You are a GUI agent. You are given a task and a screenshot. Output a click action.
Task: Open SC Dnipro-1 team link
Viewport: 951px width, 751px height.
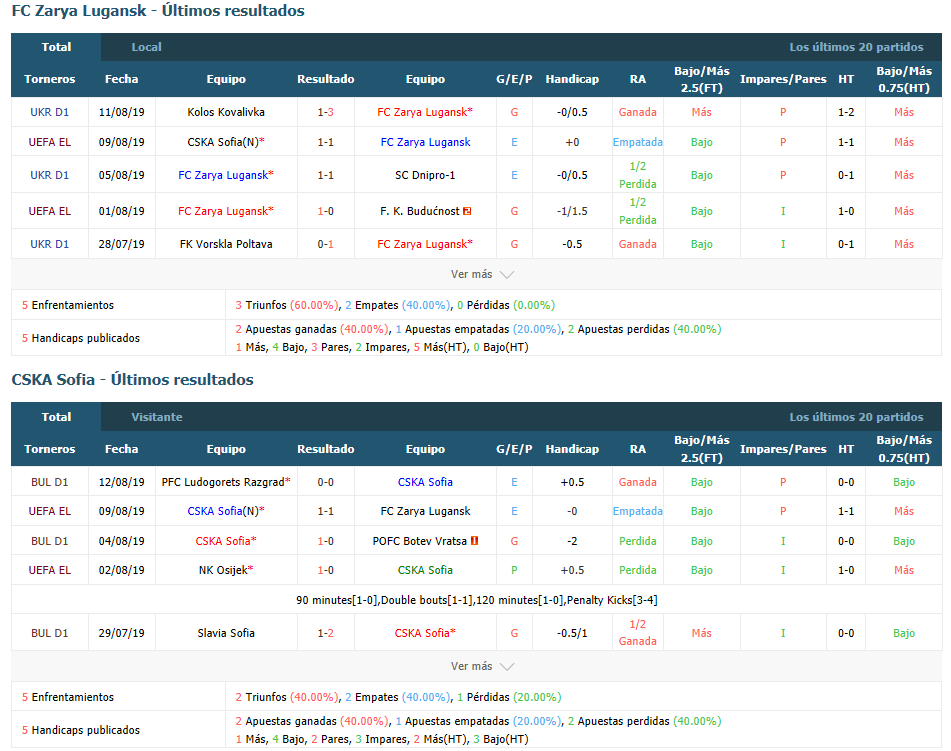click(425, 175)
